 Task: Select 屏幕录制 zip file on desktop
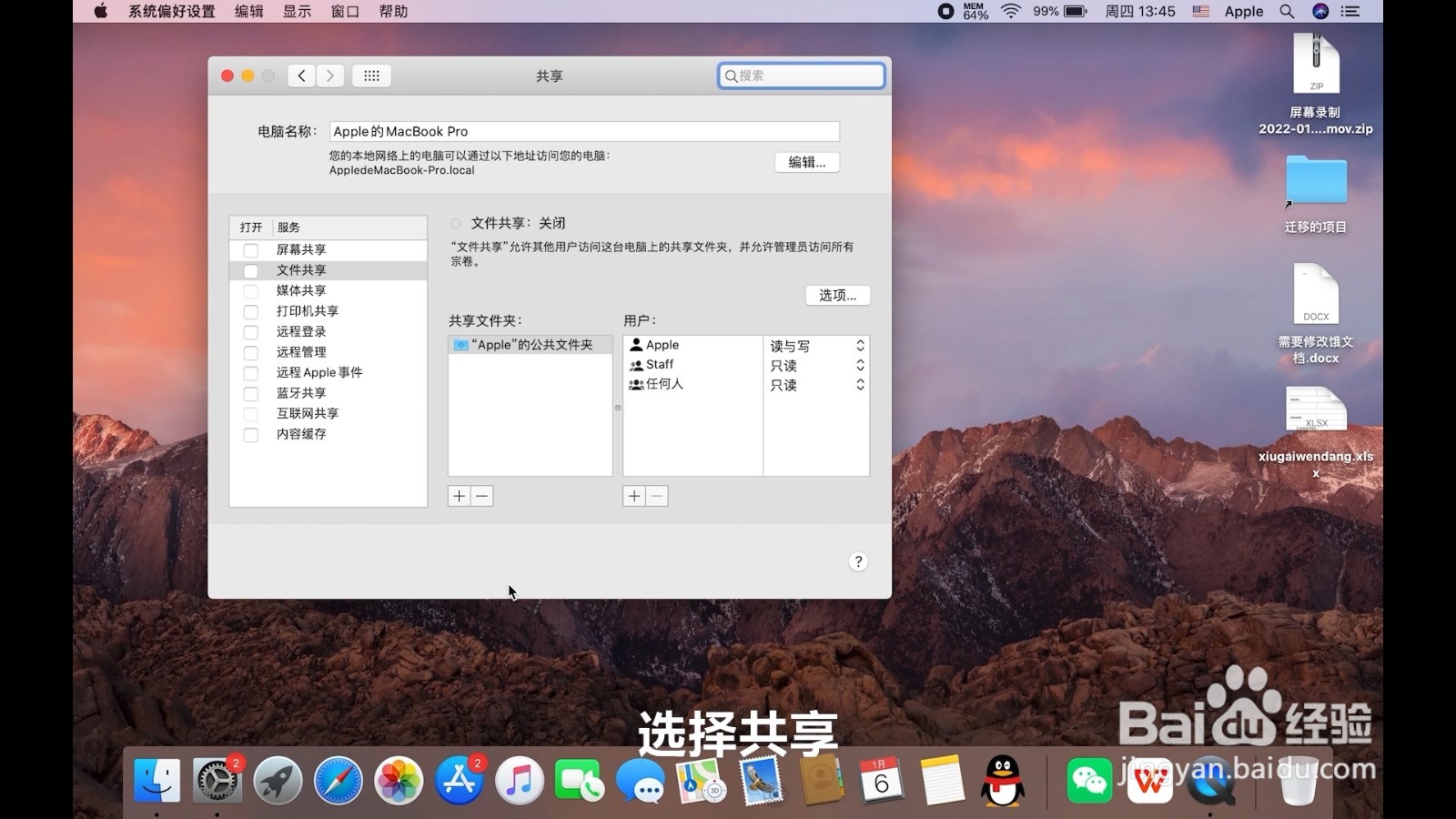pyautogui.click(x=1316, y=84)
